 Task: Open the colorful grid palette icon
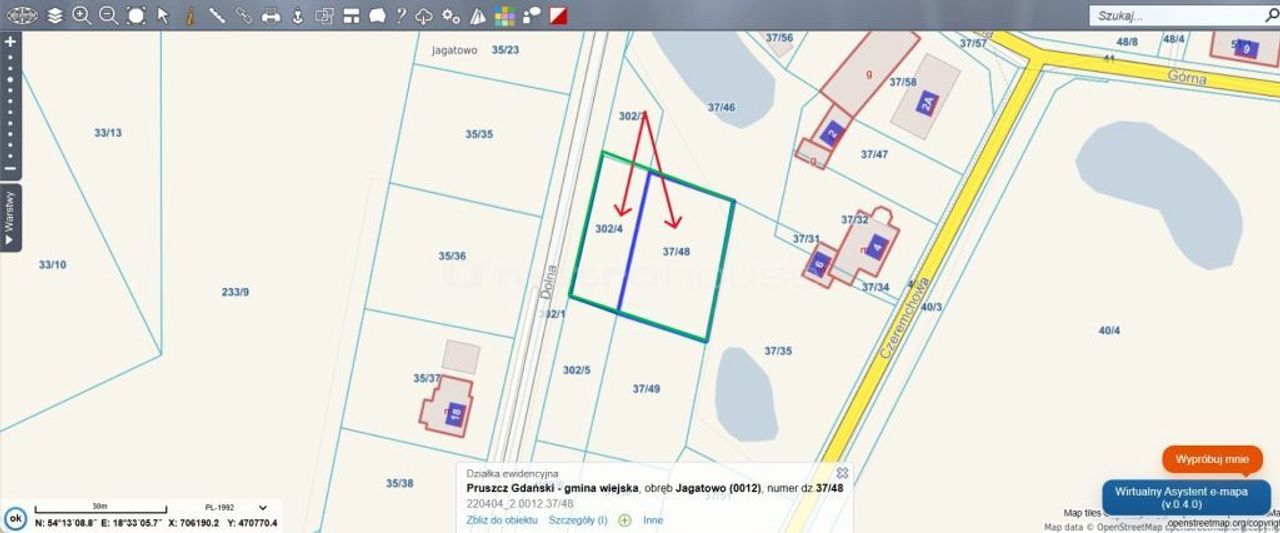click(505, 15)
